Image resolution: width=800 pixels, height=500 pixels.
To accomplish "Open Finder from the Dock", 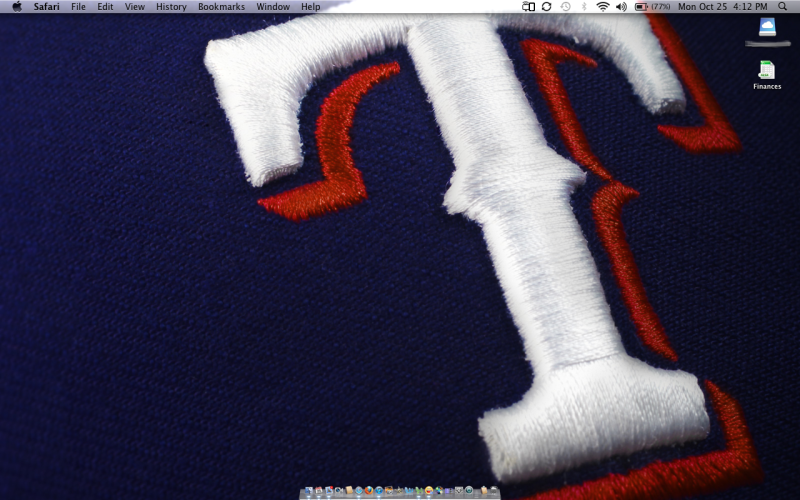I will point(309,490).
